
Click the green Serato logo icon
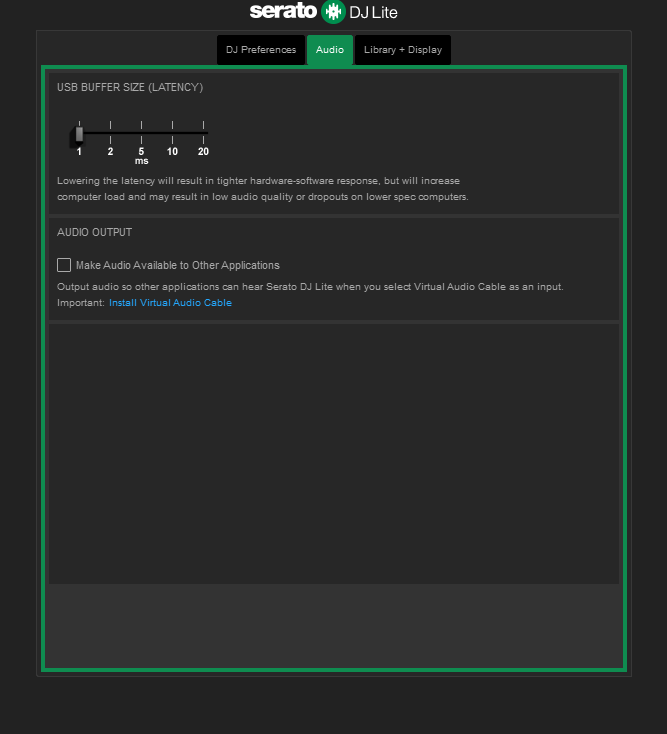click(333, 12)
